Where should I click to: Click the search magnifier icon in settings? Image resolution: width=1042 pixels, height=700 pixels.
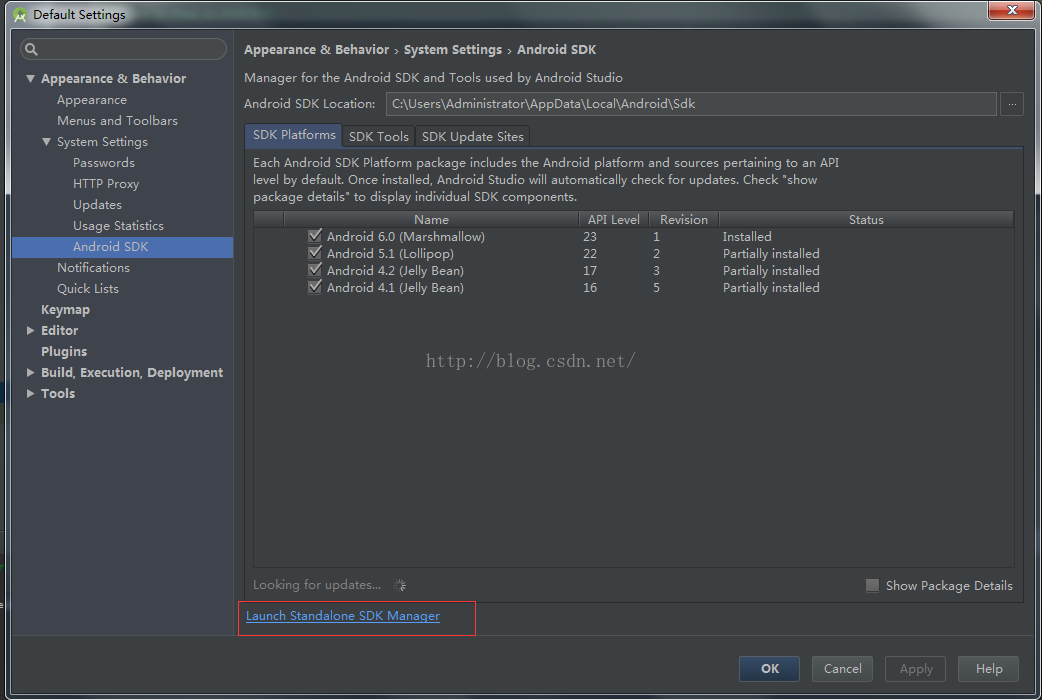tap(31, 49)
